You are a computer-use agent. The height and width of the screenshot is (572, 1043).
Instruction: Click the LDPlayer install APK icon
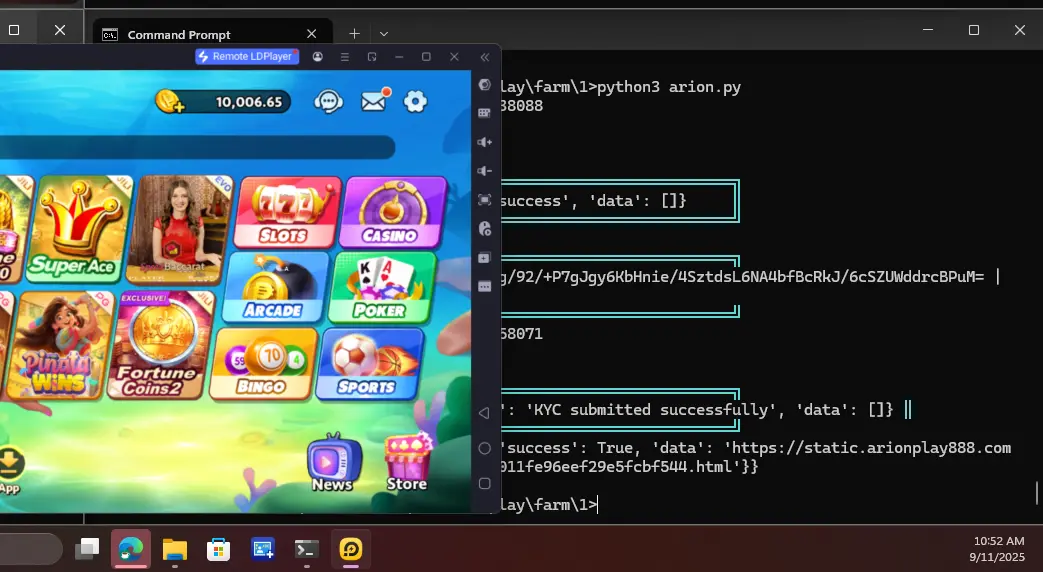point(485,229)
